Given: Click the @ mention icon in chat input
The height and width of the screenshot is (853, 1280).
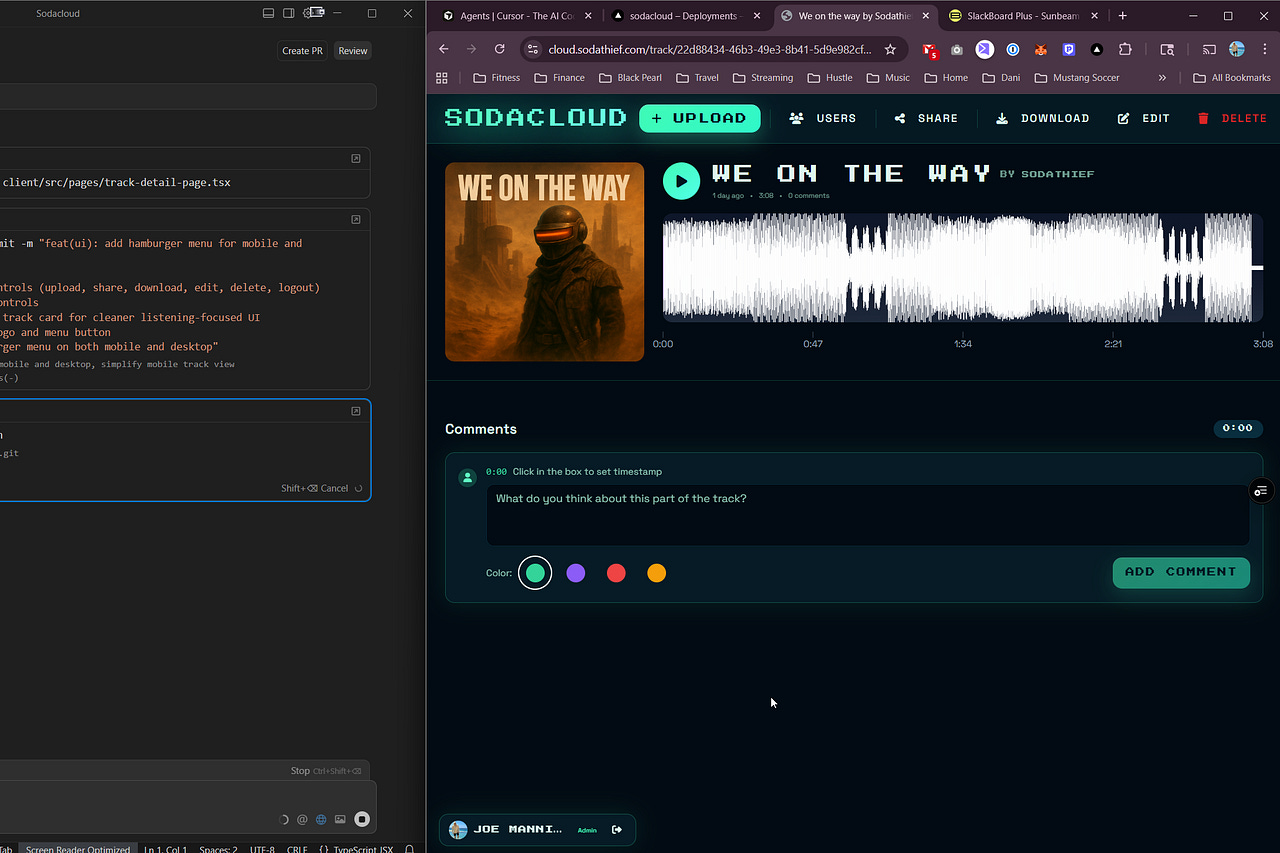Looking at the screenshot, I should coord(302,819).
